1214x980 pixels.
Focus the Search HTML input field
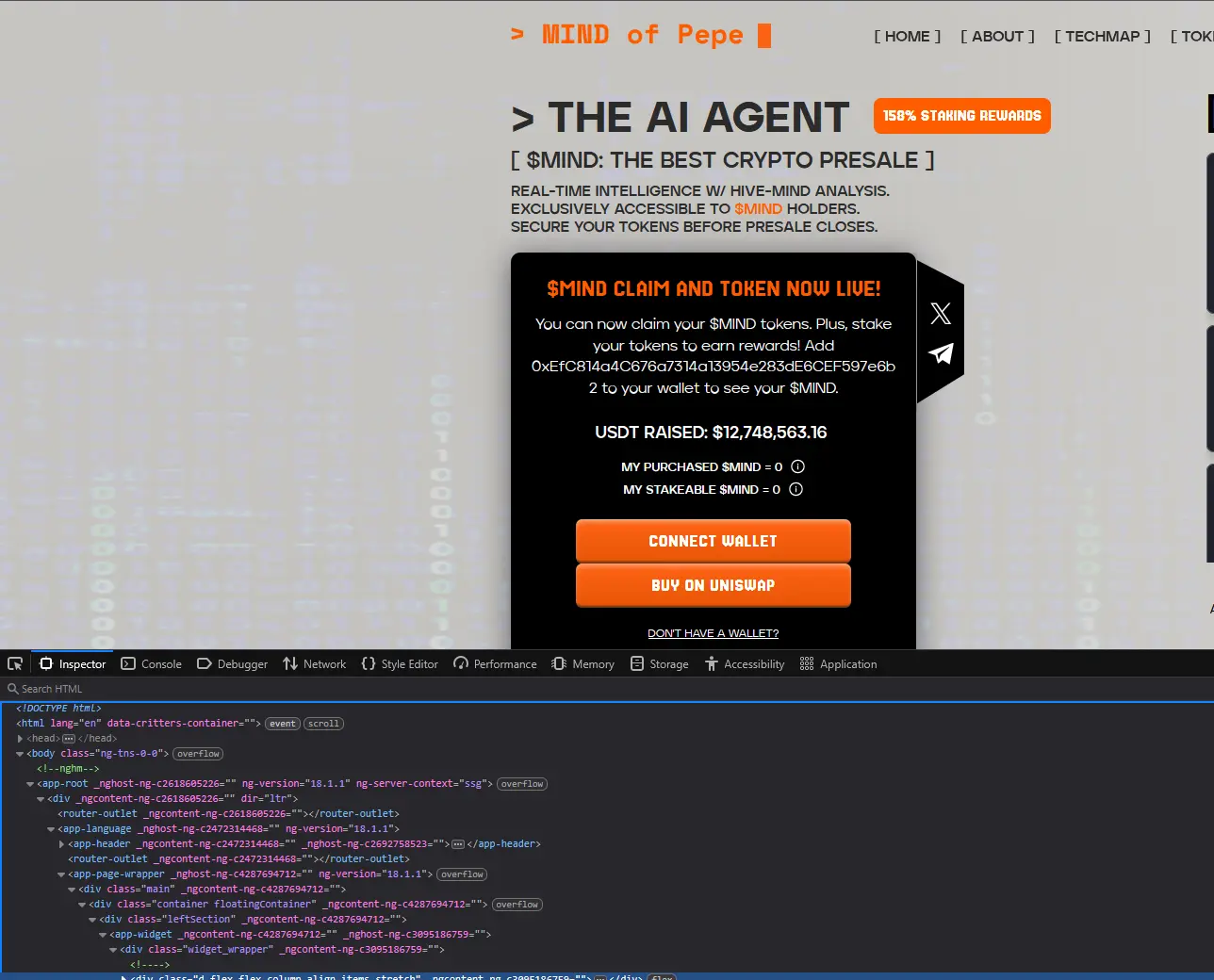pyautogui.click(x=607, y=689)
